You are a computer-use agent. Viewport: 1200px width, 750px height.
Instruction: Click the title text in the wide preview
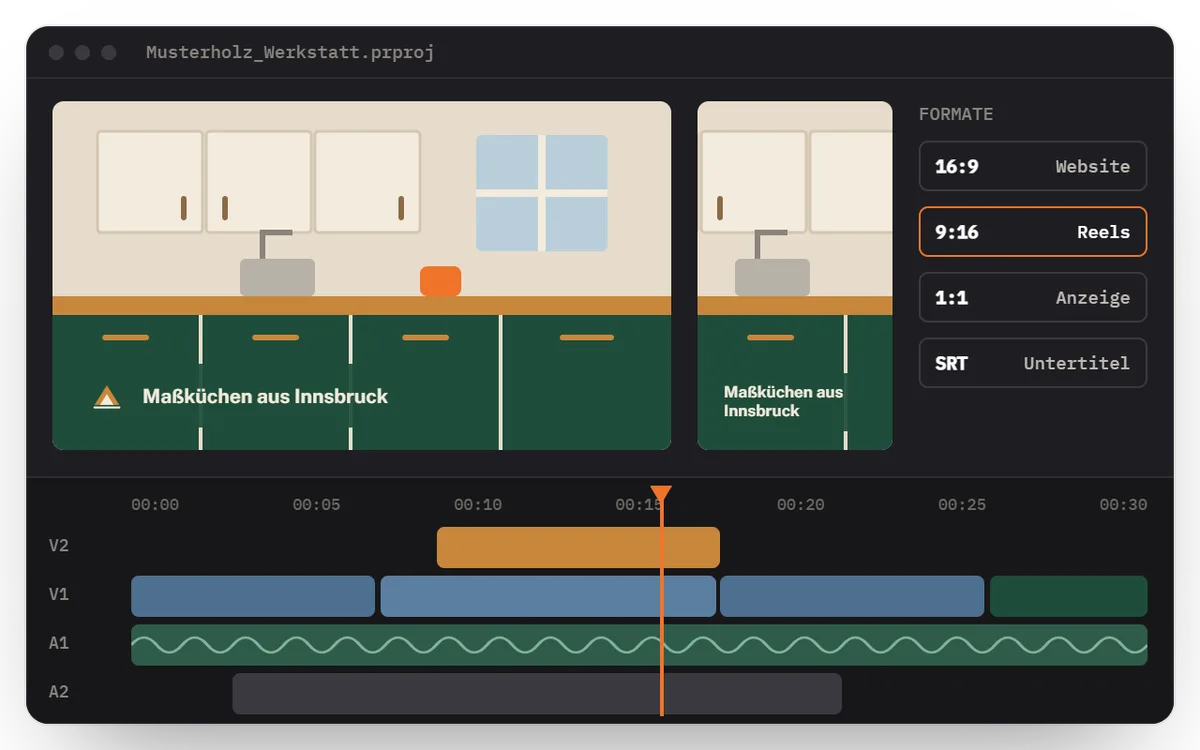(265, 396)
